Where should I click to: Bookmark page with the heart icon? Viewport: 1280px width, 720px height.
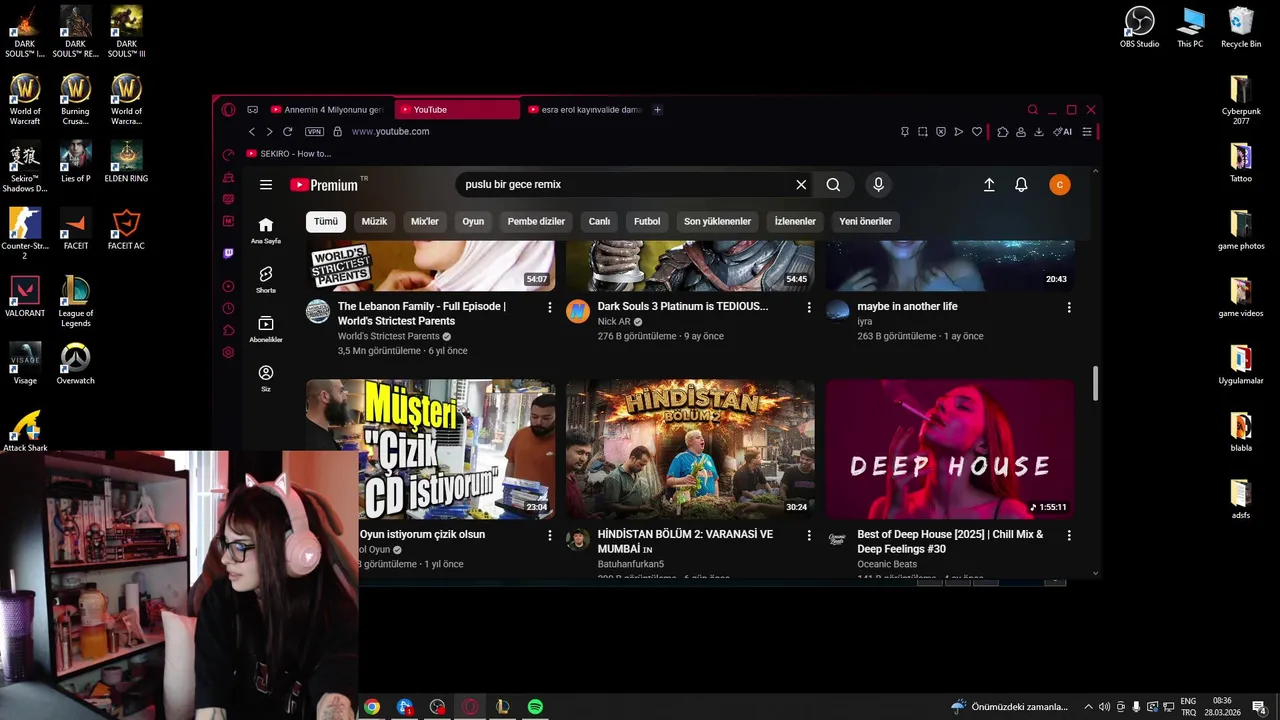977,132
